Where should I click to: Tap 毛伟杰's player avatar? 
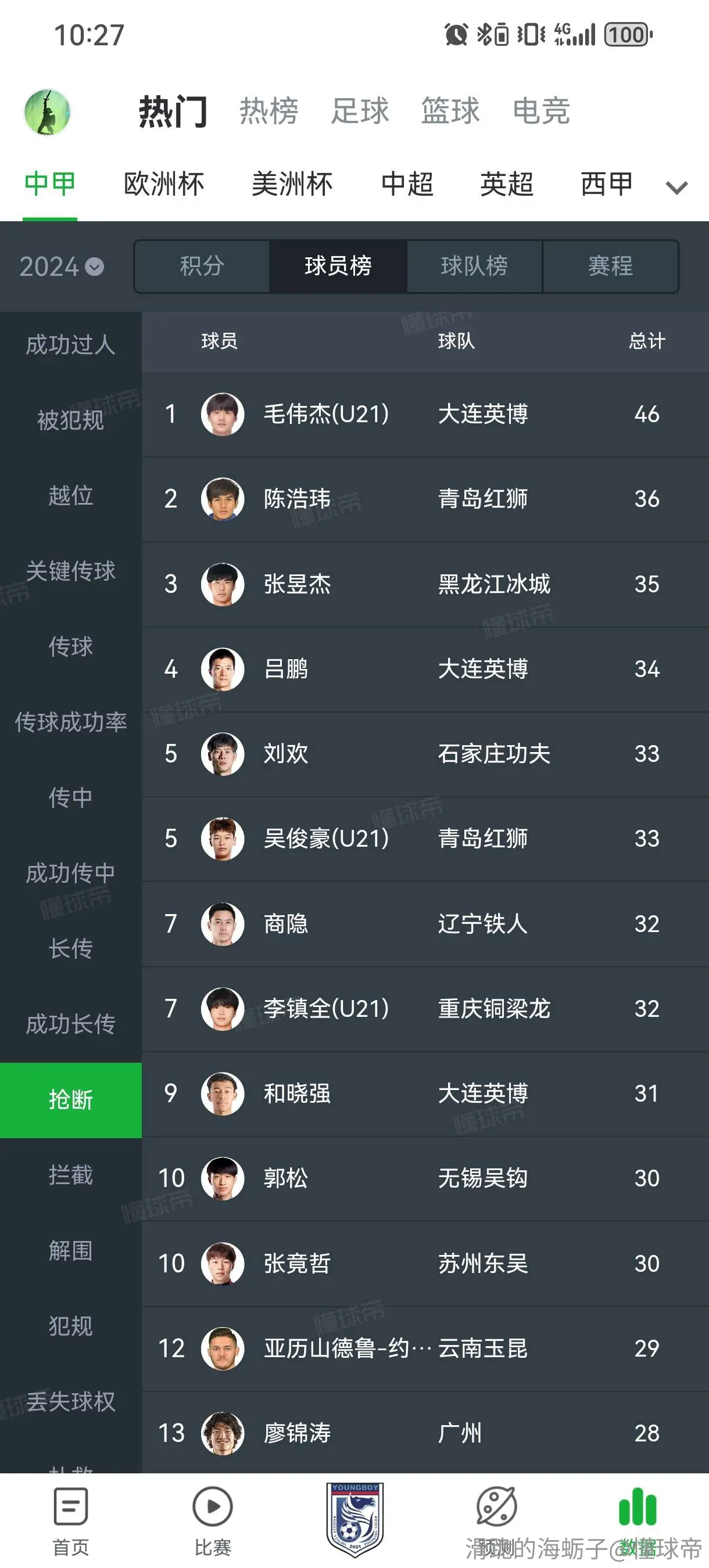223,414
